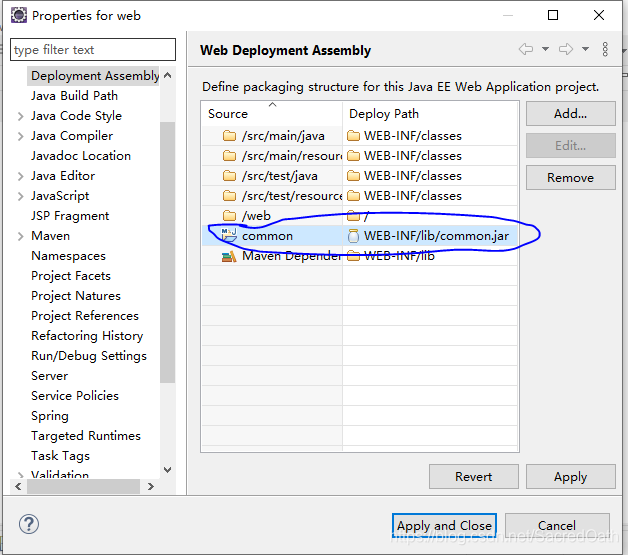Image resolution: width=628 pixels, height=555 pixels.
Task: Click the Maven Dependencies library icon
Action: pos(229,256)
